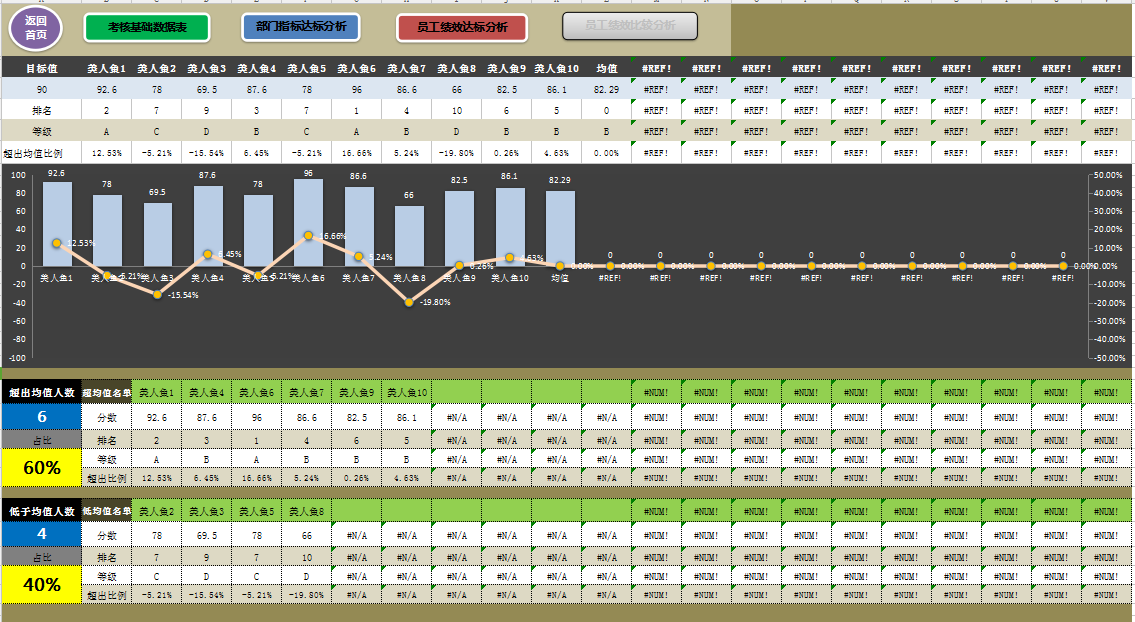Image resolution: width=1135 pixels, height=622 pixels.
Task: Click the line marker at -15.54% in chart
Action: click(x=158, y=294)
